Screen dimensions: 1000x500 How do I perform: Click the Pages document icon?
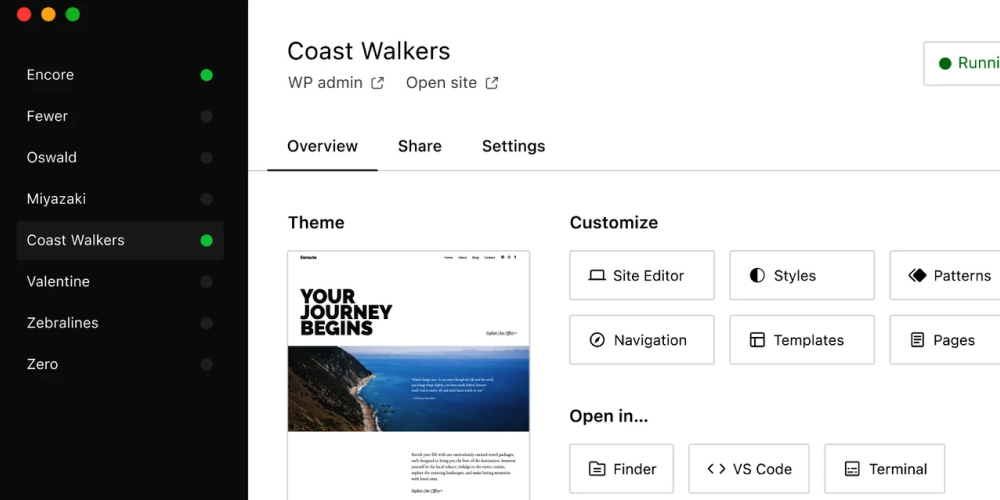click(917, 340)
